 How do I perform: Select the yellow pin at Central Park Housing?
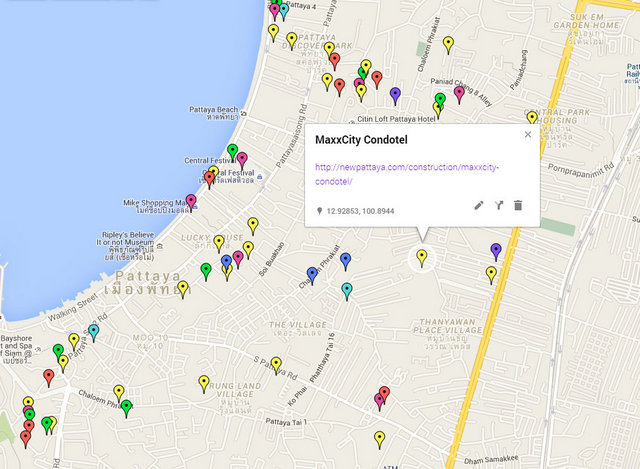532,118
